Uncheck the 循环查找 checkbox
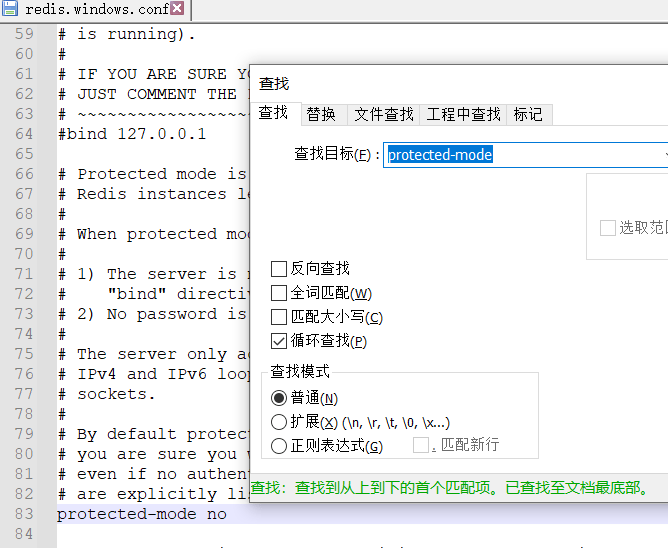The image size is (668, 548). [279, 341]
